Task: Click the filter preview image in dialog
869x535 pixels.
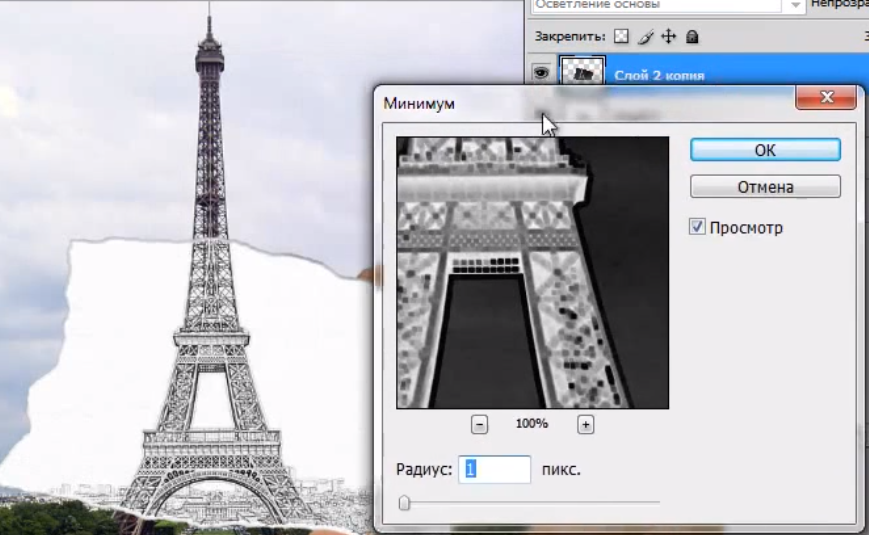Action: [x=533, y=273]
